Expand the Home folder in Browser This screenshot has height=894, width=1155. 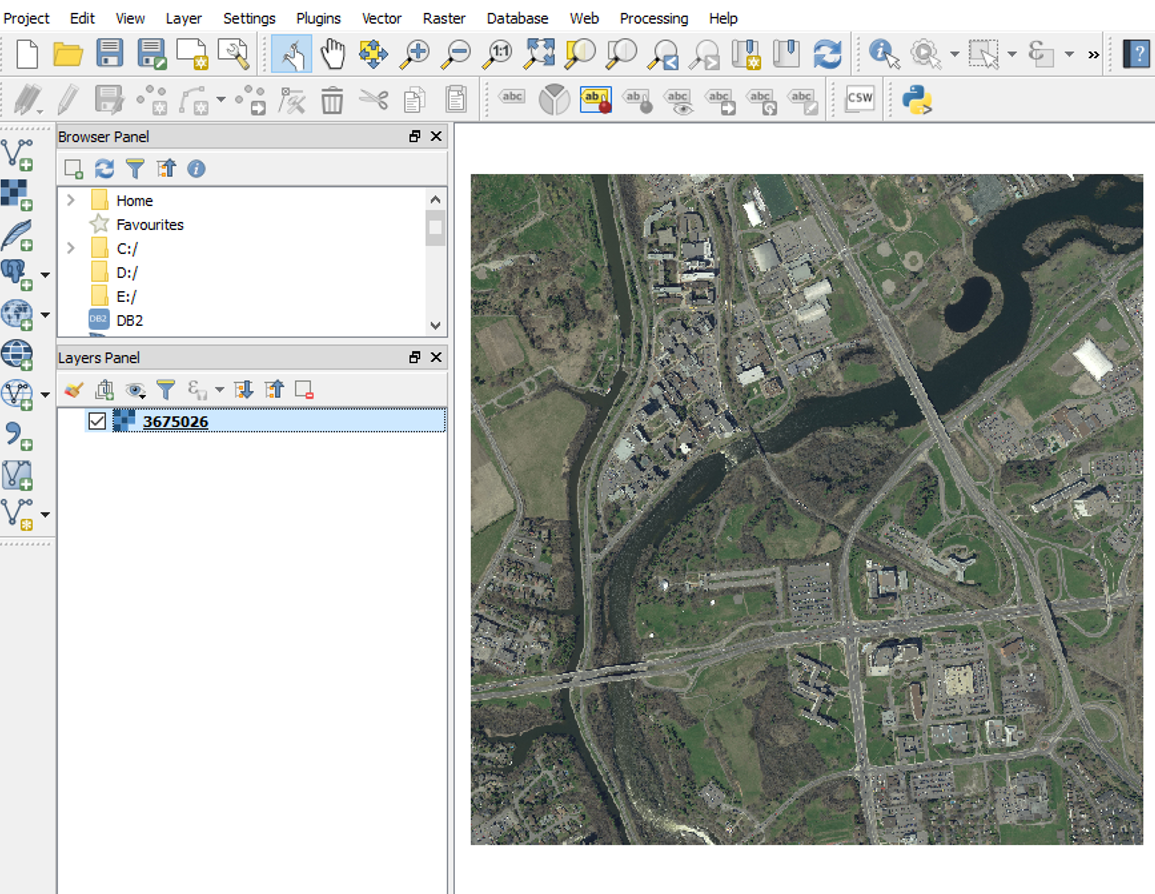click(x=70, y=201)
